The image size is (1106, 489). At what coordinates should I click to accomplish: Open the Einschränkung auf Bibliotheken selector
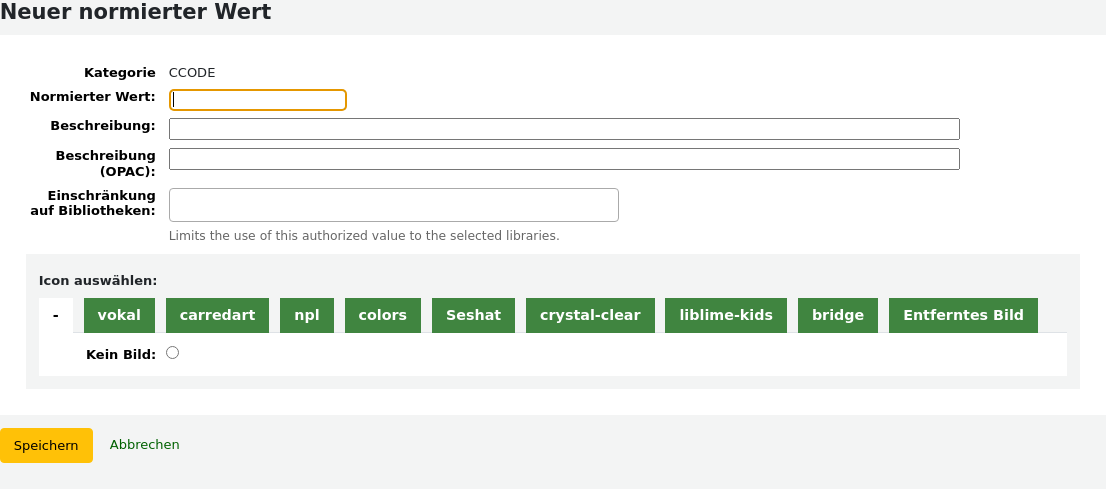(394, 205)
